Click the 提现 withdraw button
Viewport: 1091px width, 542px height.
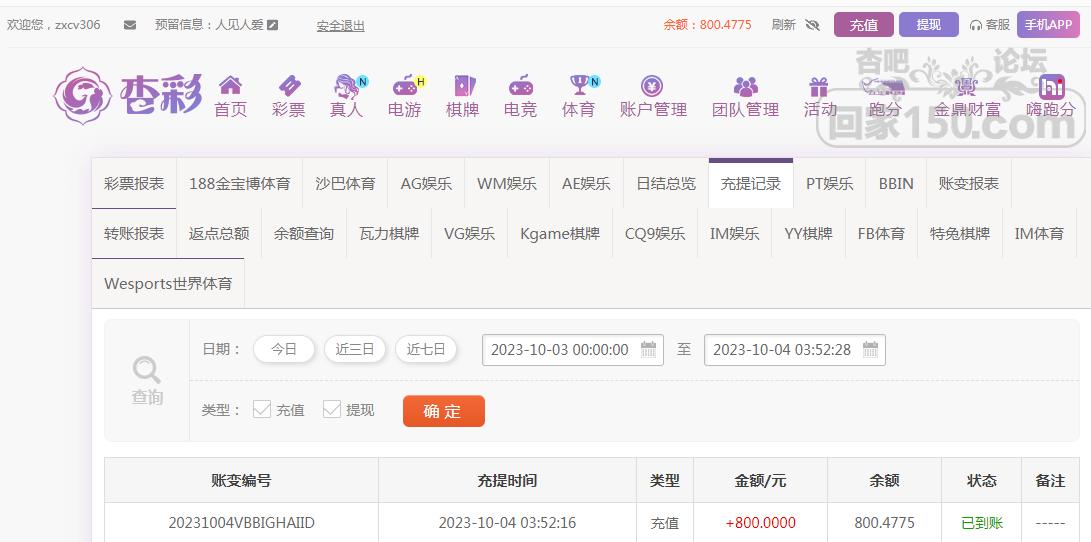[x=929, y=25]
